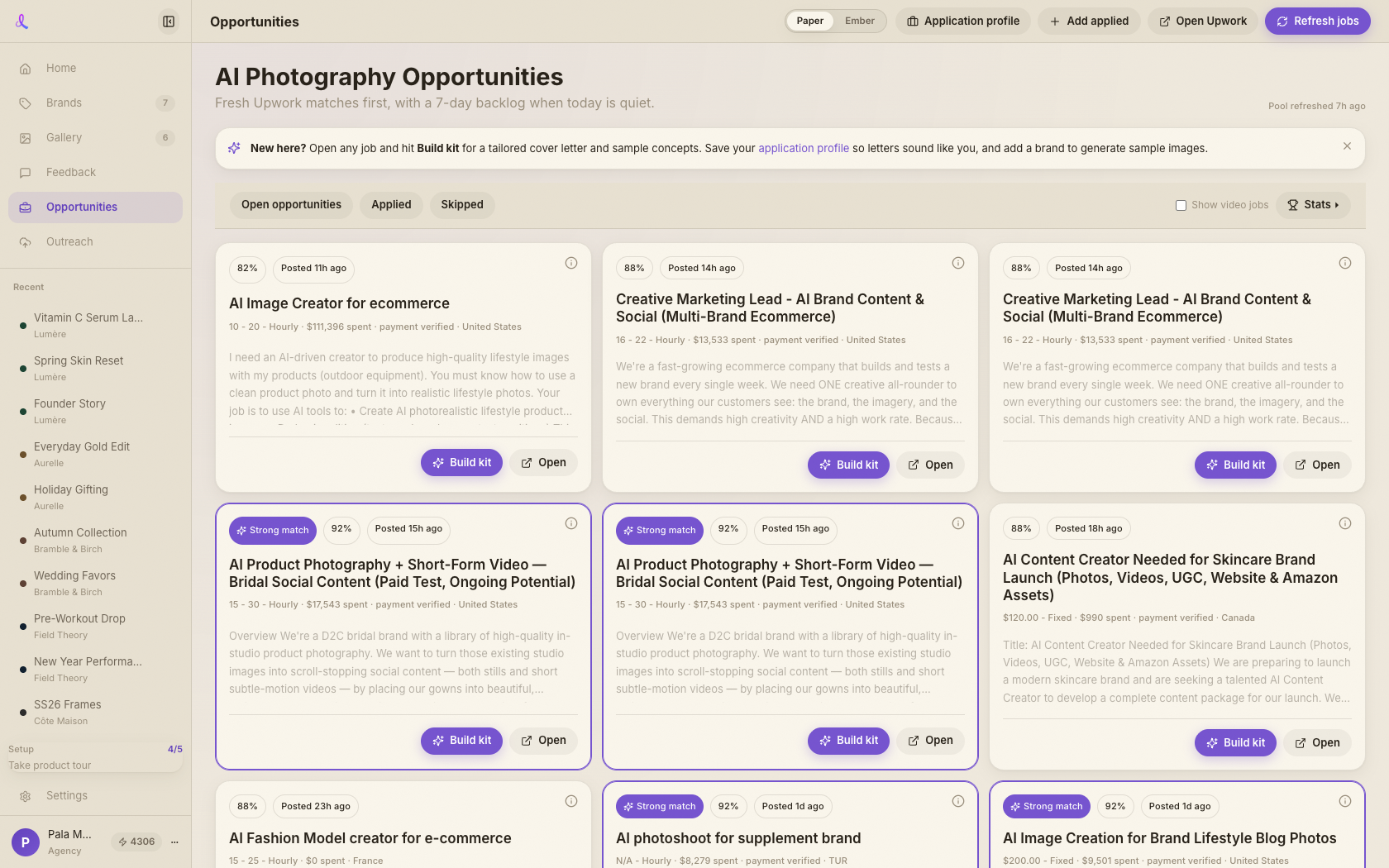
Task: Enable Show video jobs checkbox
Action: (x=1181, y=205)
